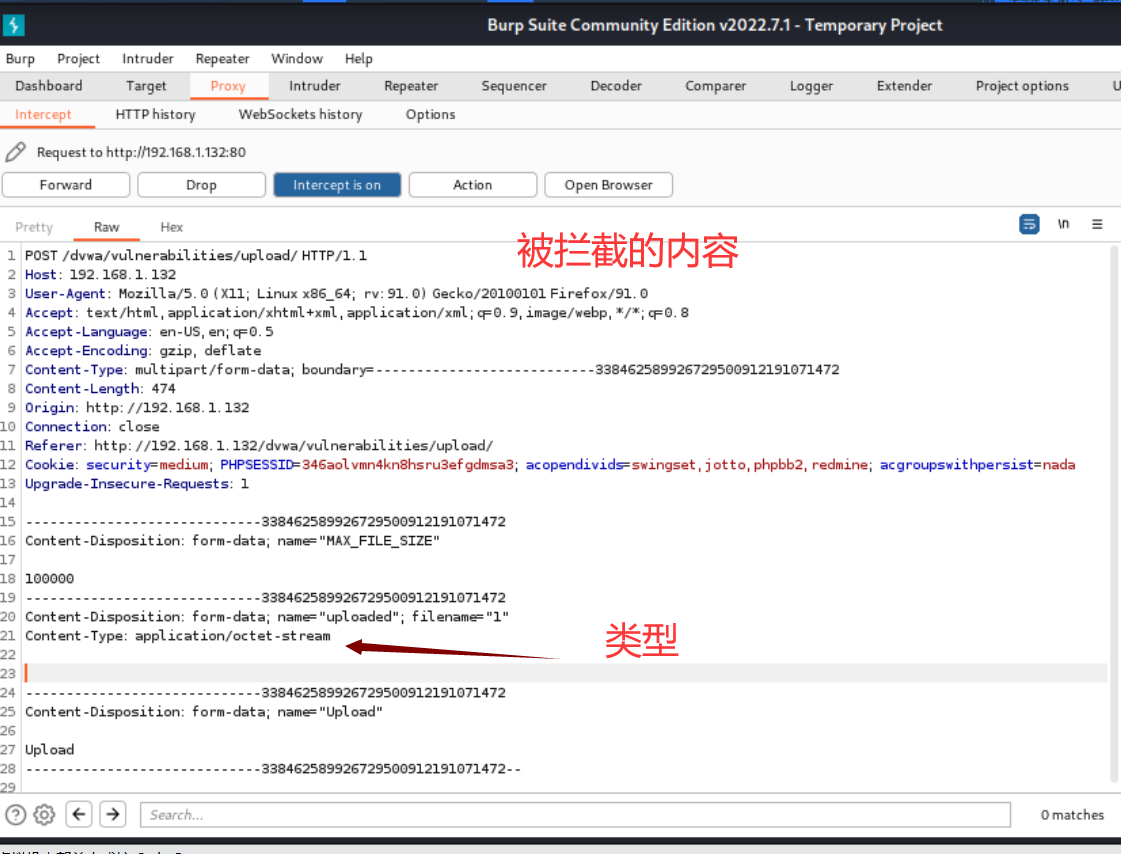Switch to the Dashboard tab
The height and width of the screenshot is (854, 1121).
[49, 86]
